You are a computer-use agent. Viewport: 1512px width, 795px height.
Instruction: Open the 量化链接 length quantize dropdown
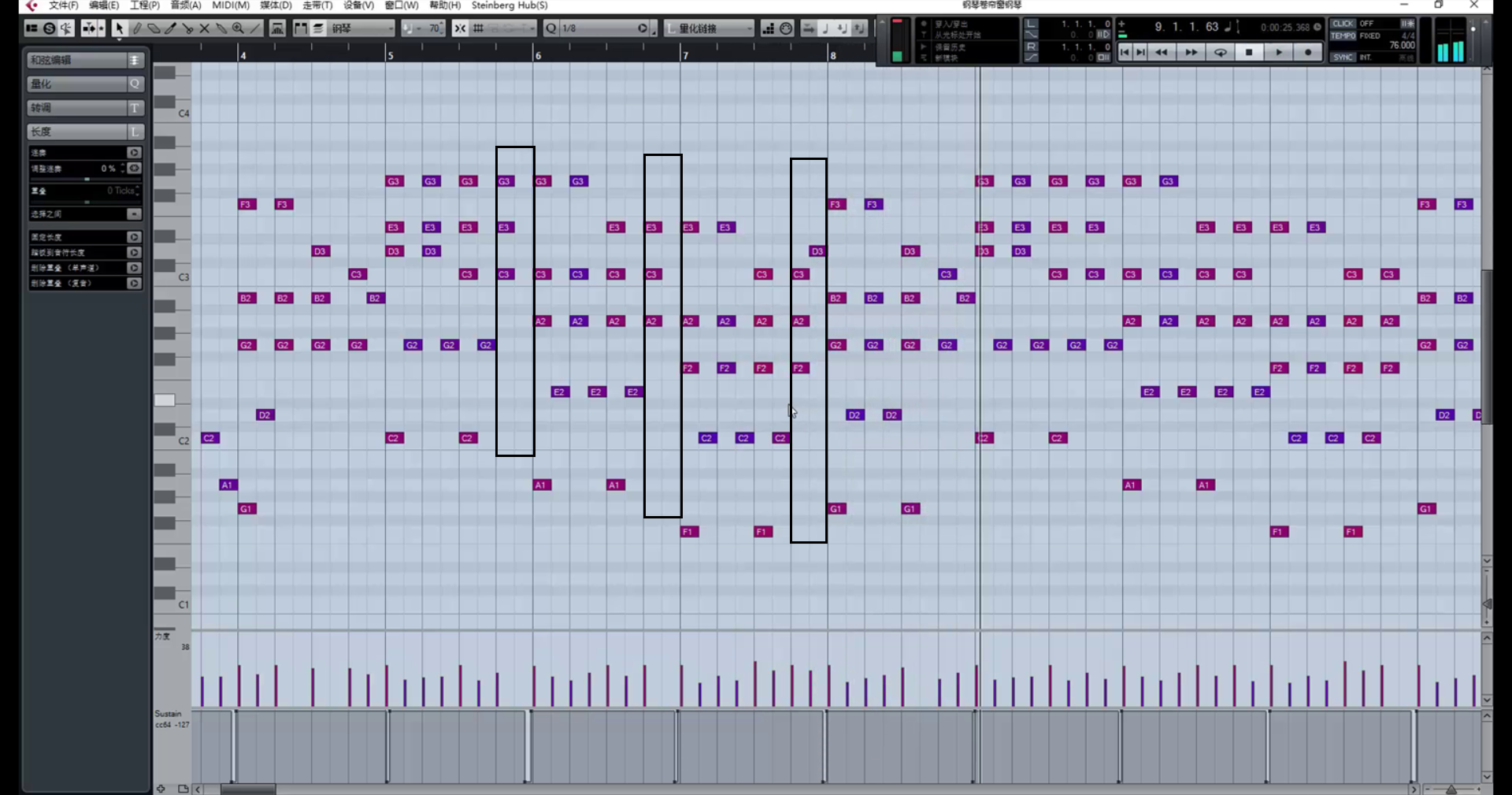[710, 28]
